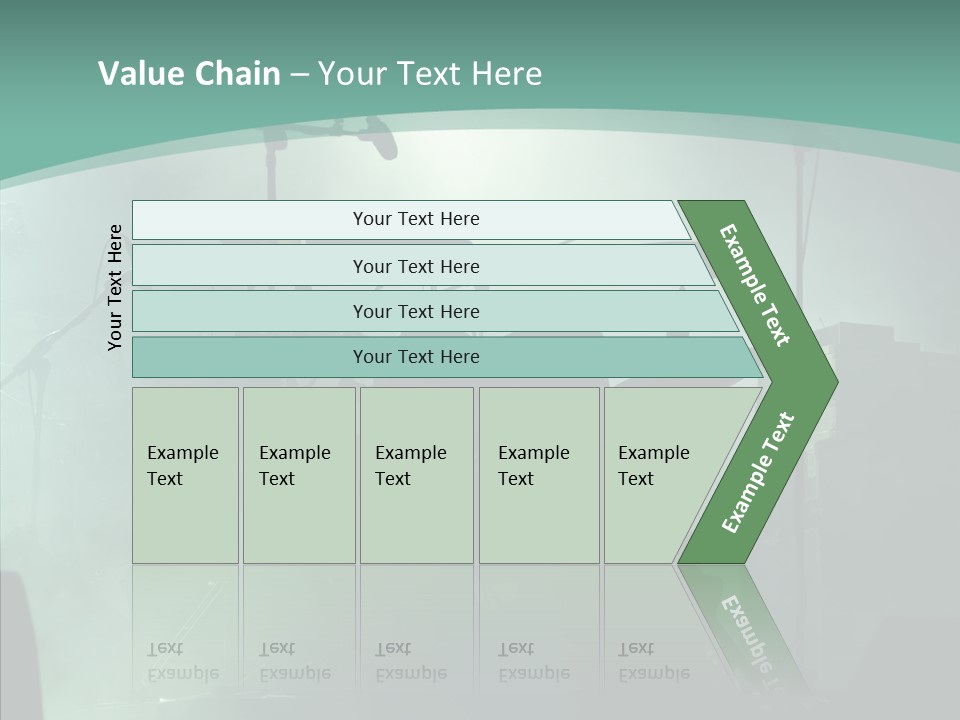This screenshot has width=960, height=720.
Task: Click the microphone silhouette in the background
Action: point(378,135)
